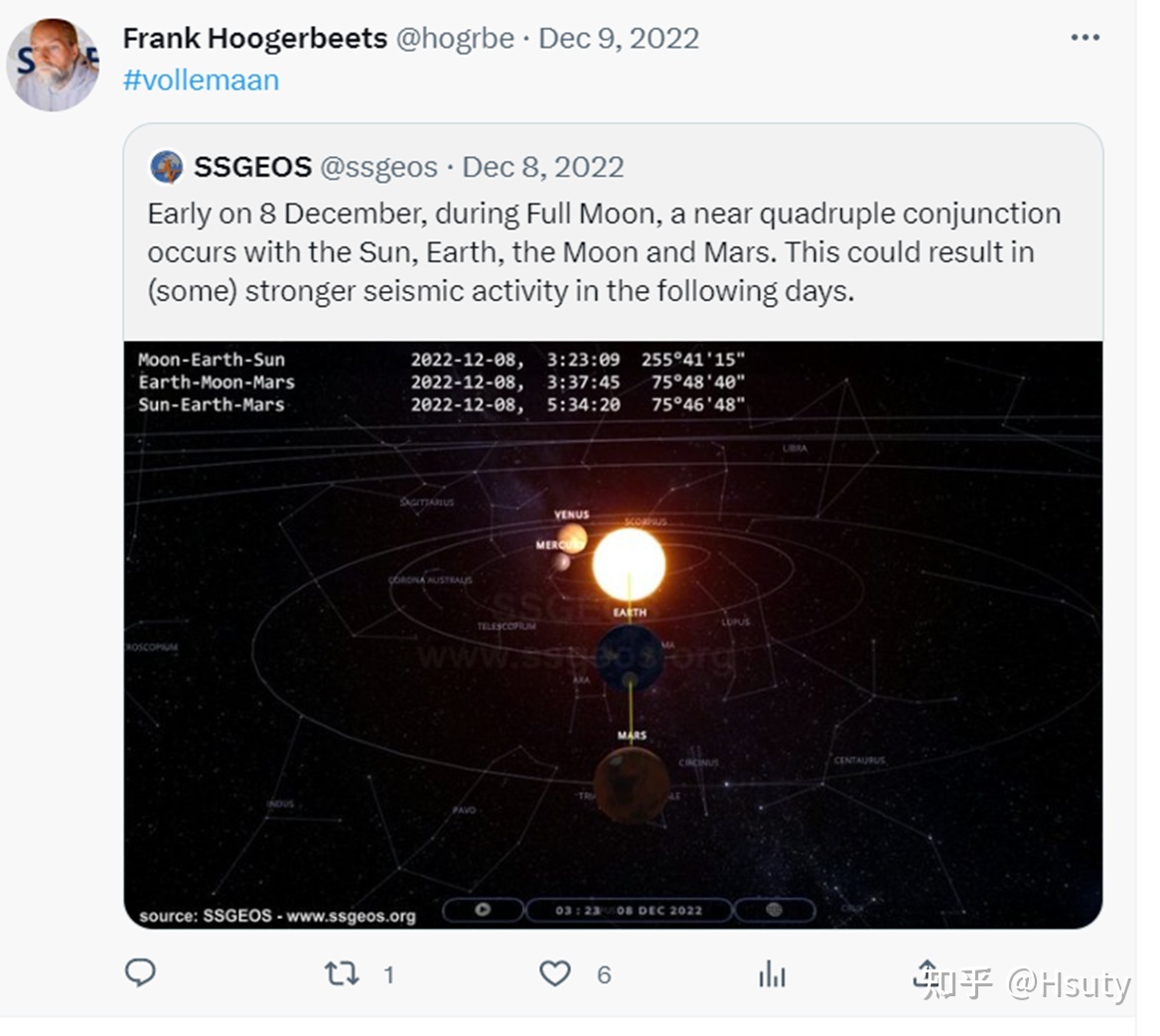
Task: Click the Dec 9, 2022 timestamp
Action: [x=619, y=38]
